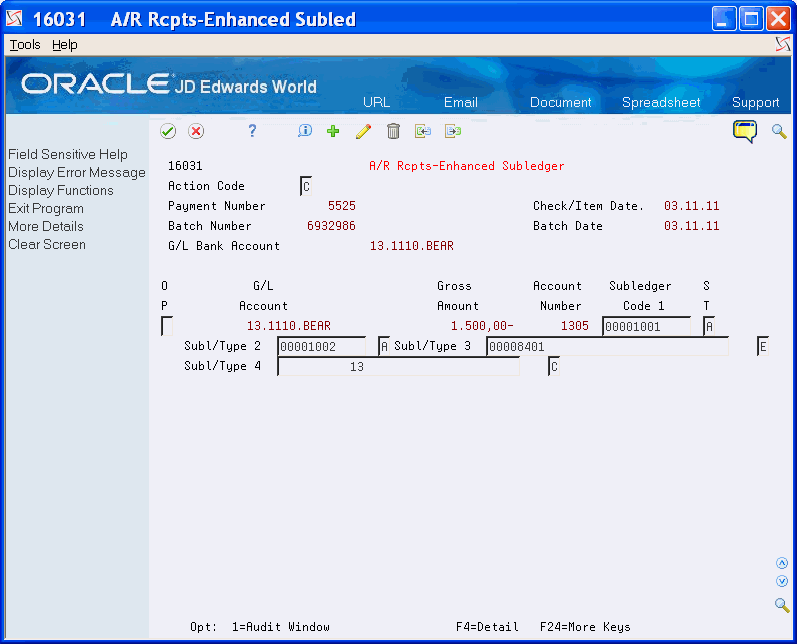
Task: Click the scroll up arrow icon
Action: pos(782,563)
